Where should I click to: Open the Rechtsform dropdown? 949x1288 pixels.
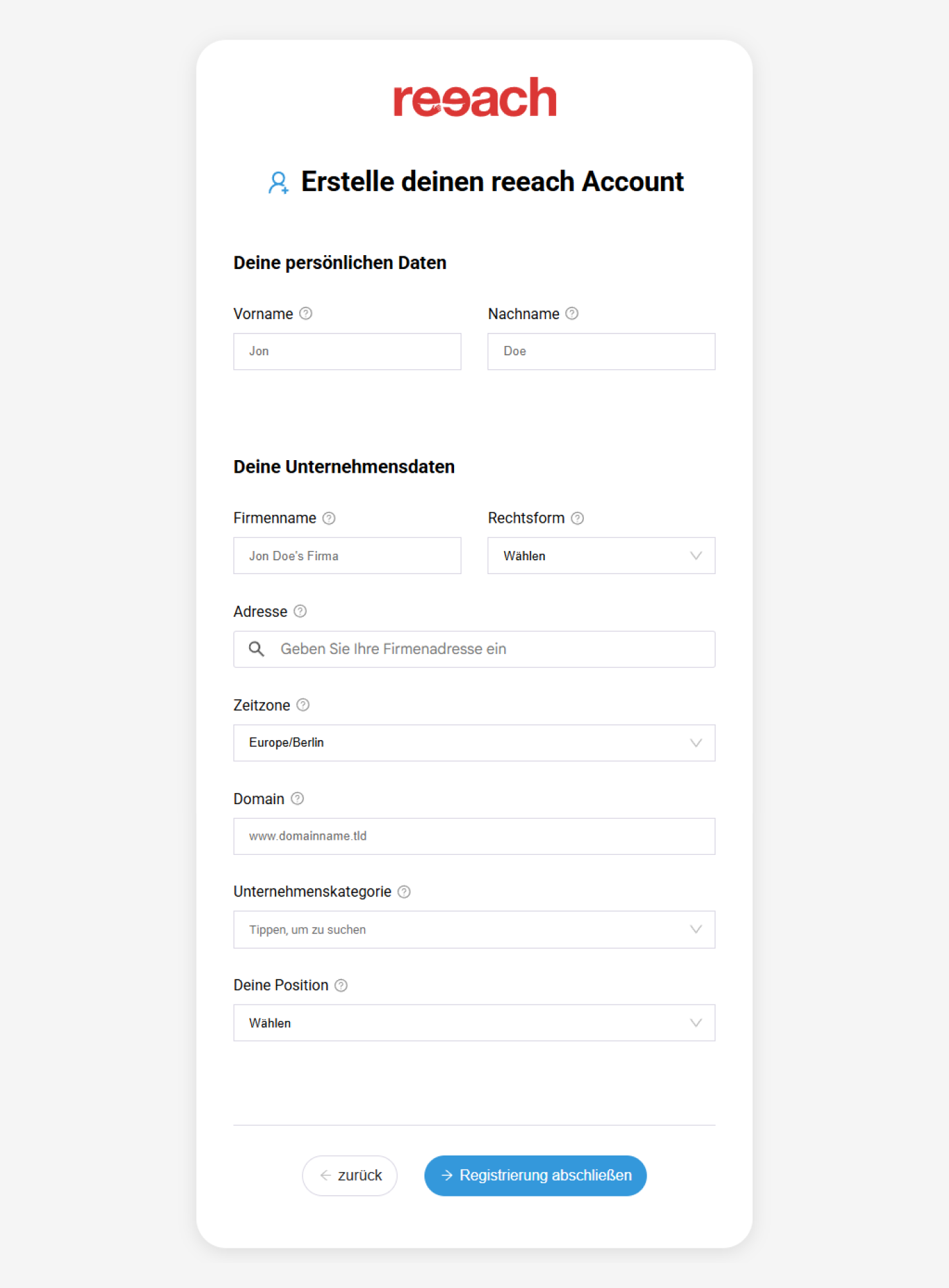[x=601, y=556]
